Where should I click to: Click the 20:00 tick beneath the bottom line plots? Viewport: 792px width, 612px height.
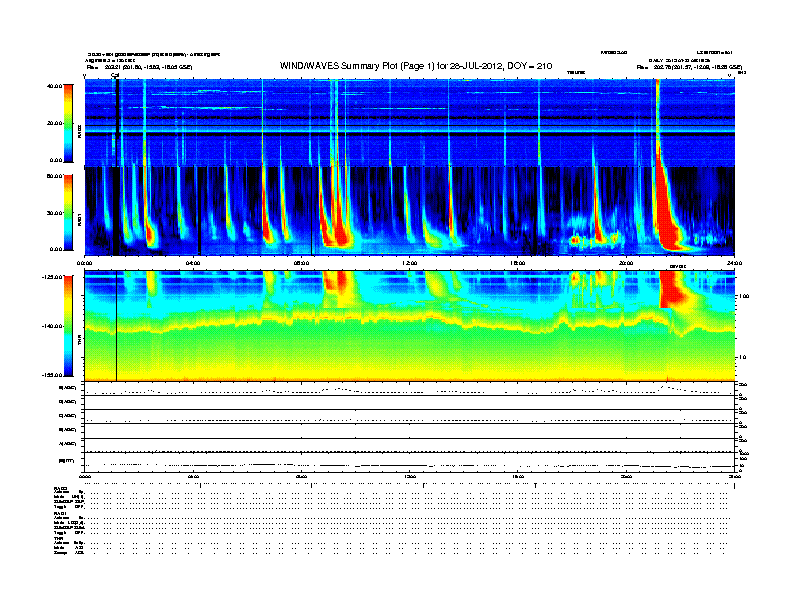(626, 476)
